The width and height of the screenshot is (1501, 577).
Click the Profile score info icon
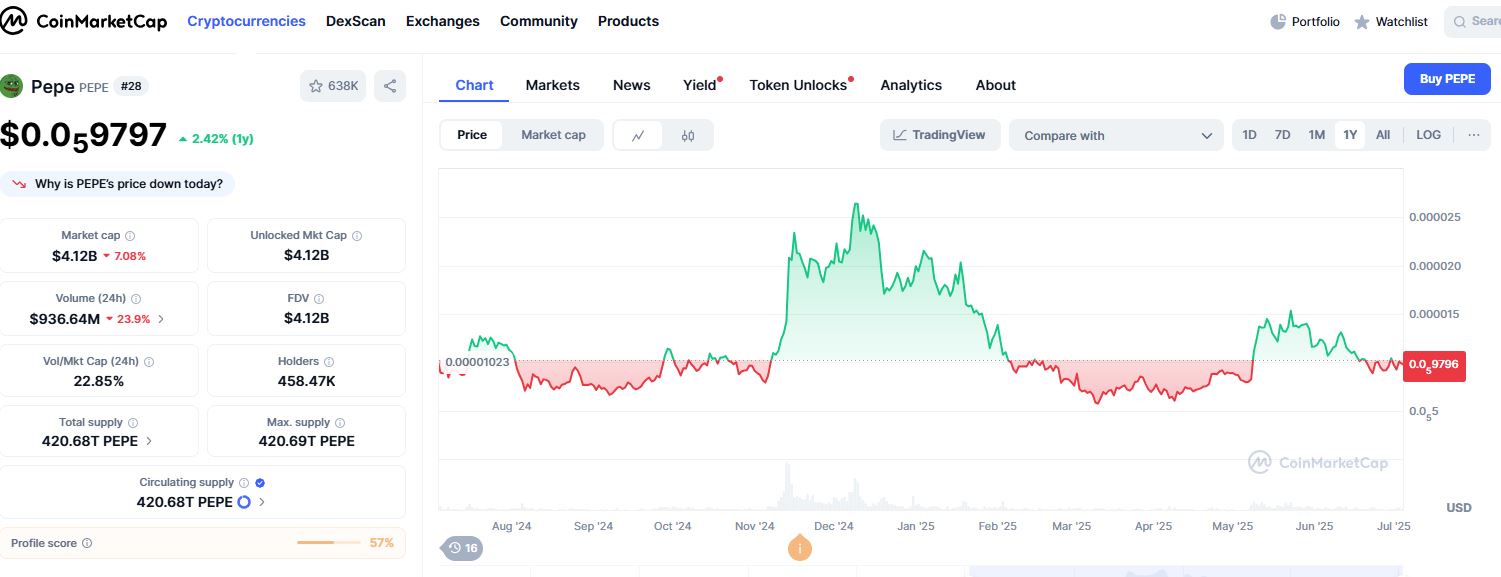tap(87, 543)
